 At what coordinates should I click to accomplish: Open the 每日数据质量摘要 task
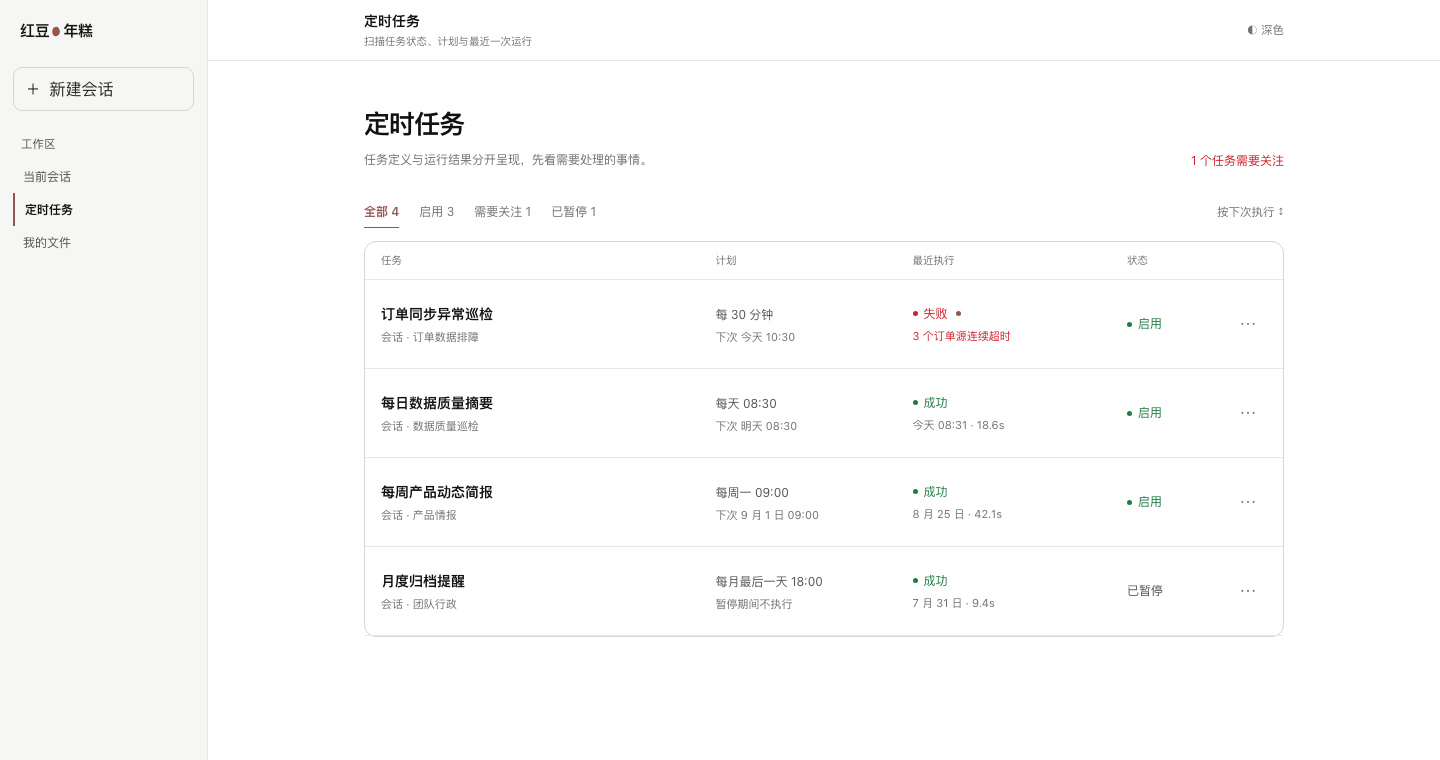coord(437,403)
